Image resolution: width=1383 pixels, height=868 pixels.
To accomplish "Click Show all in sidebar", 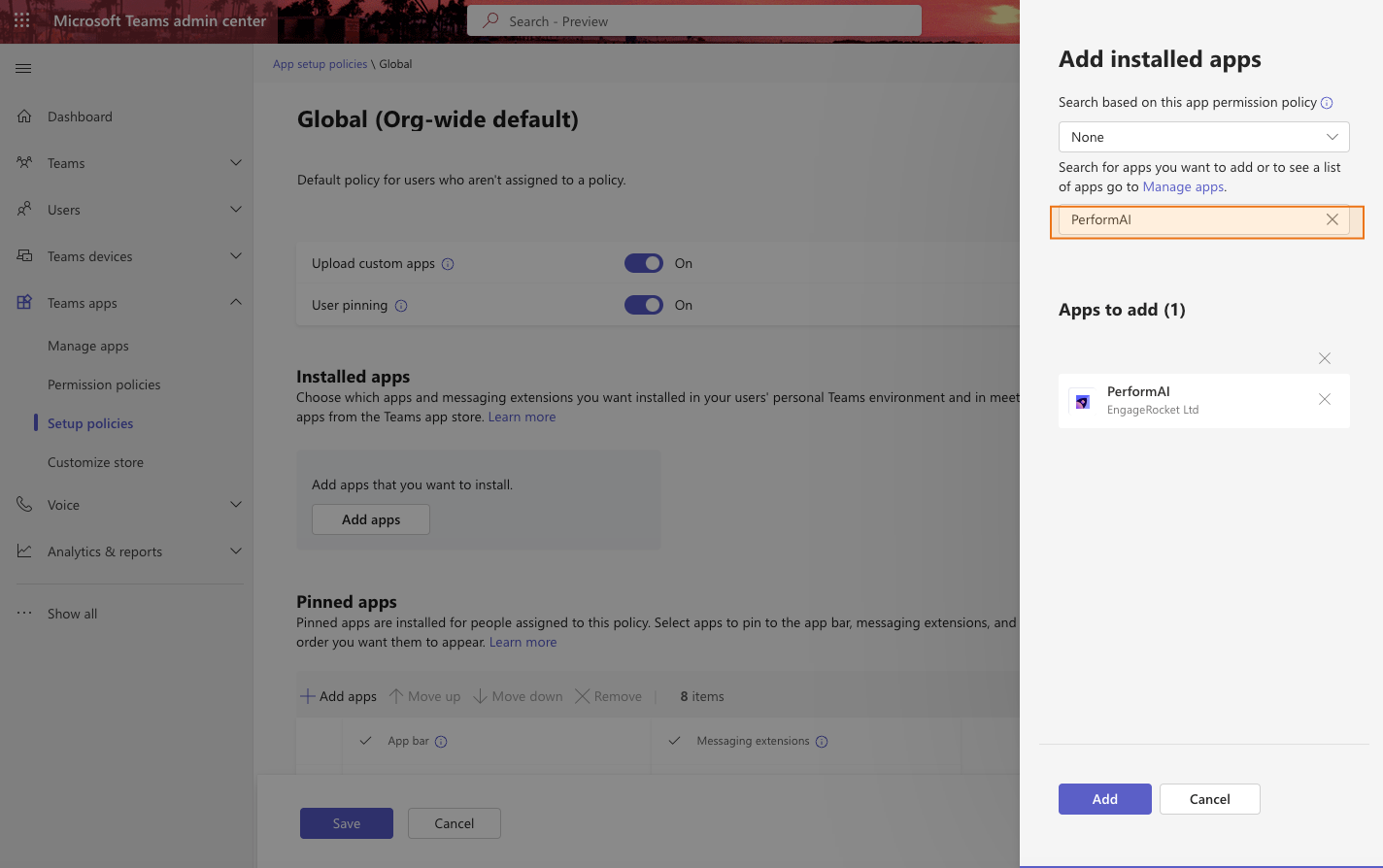I will click(x=72, y=614).
